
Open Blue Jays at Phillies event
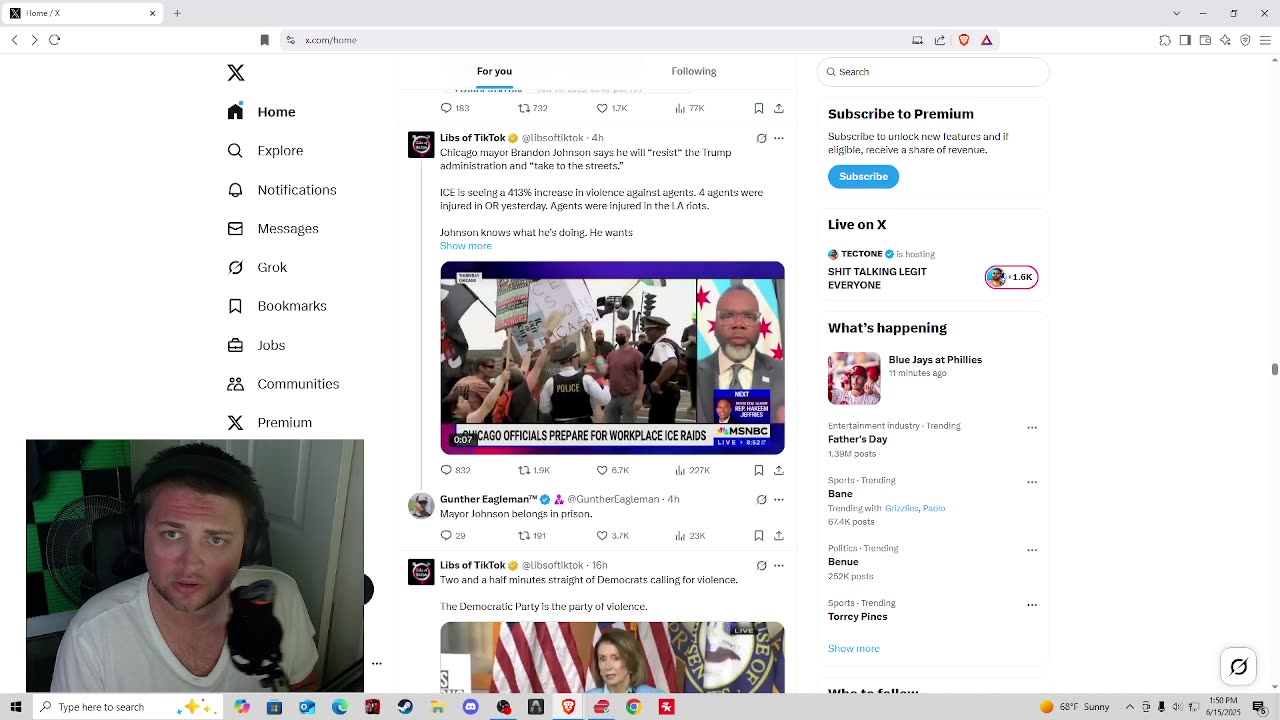tap(933, 378)
